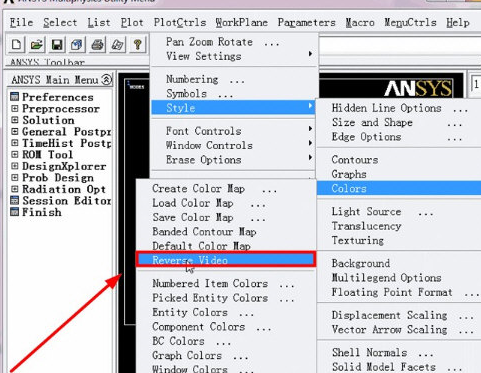Image resolution: width=481 pixels, height=373 pixels.
Task: Open the File menu in the menu bar
Action: [21, 23]
